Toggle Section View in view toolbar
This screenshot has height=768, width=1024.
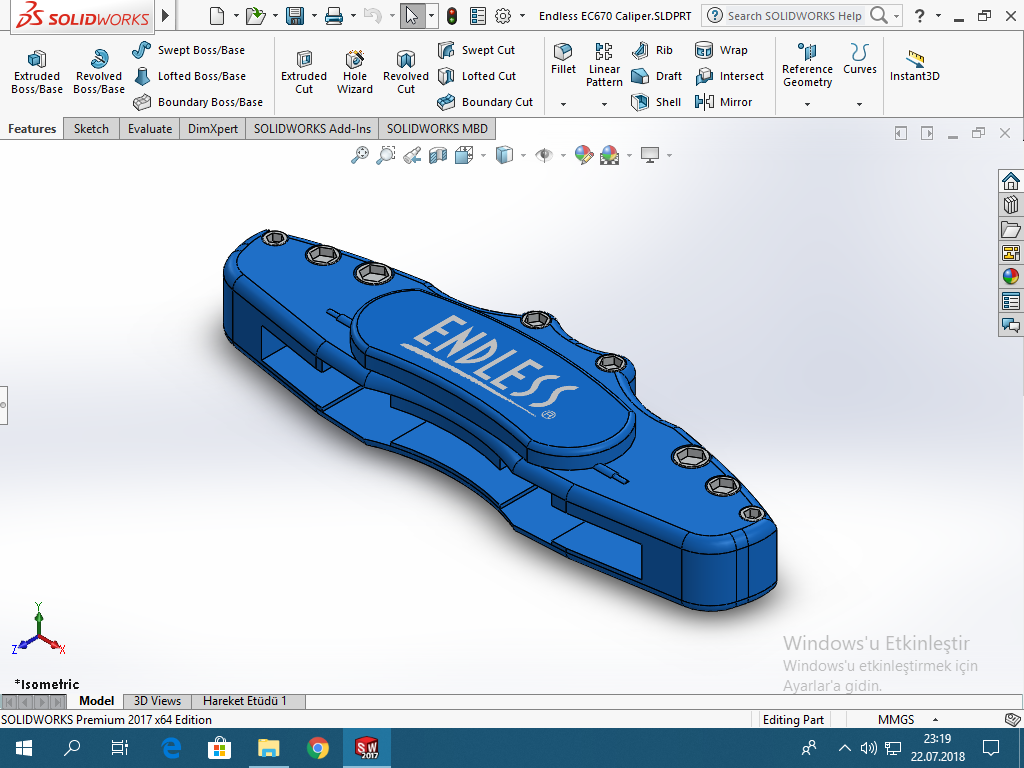coord(438,155)
